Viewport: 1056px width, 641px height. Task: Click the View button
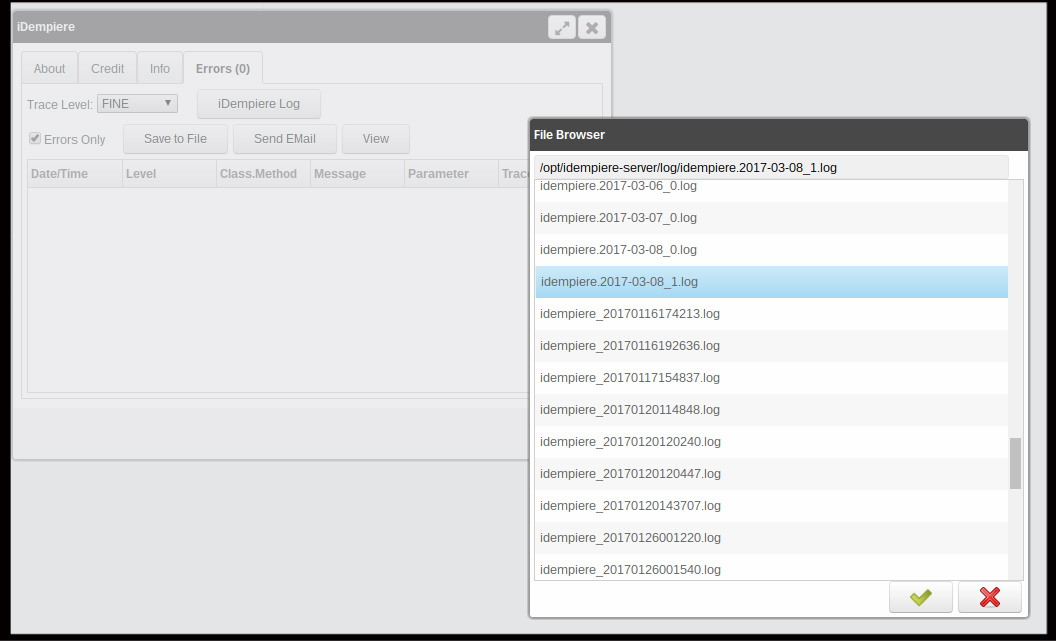click(x=376, y=139)
